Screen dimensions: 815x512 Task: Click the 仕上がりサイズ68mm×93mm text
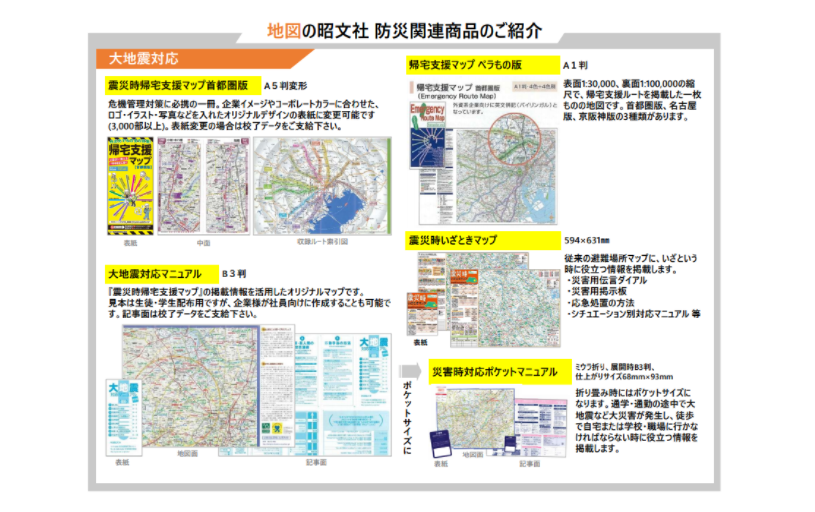tap(624, 376)
